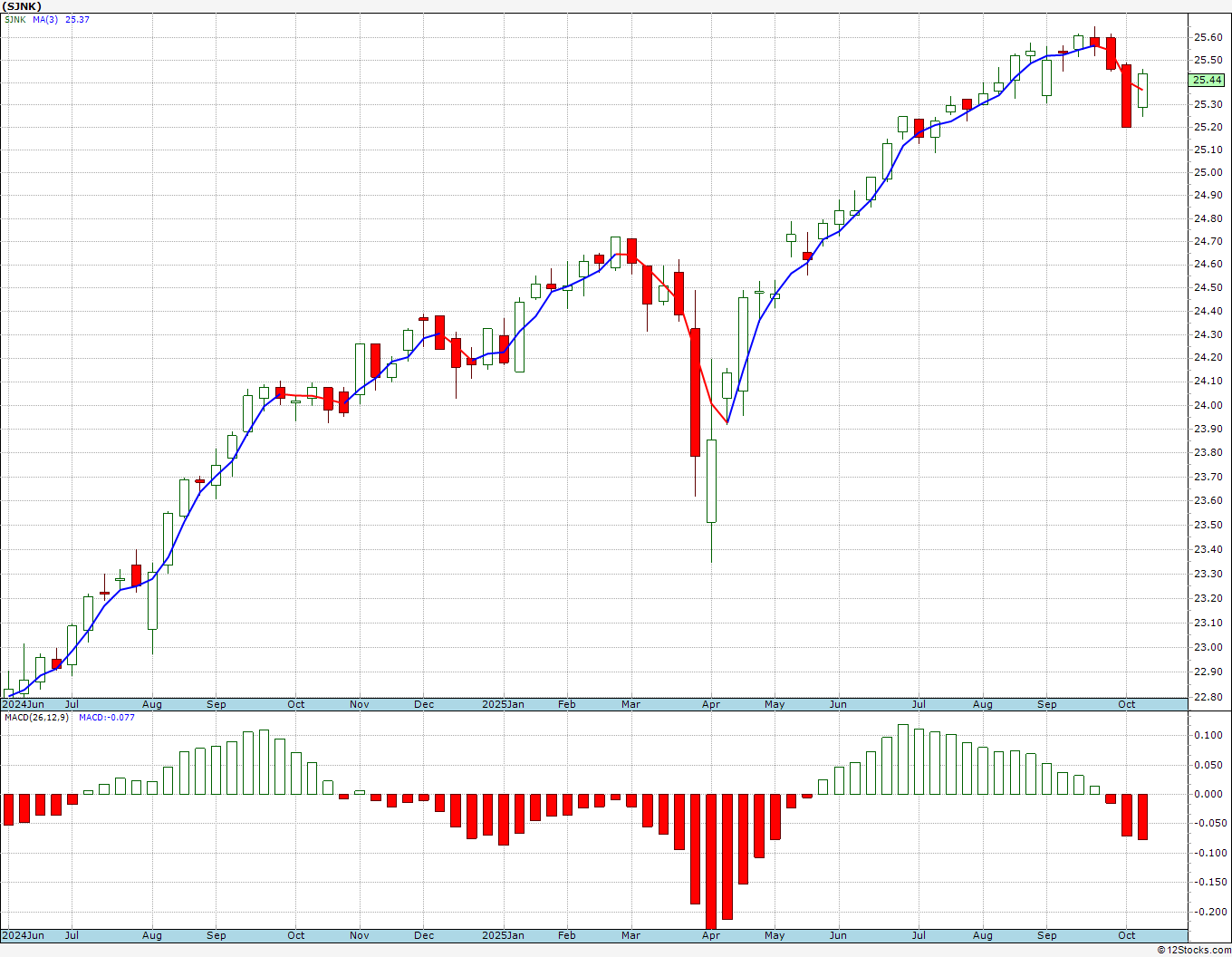Viewport: 1232px width, 957px height.
Task: Click the 24.50 price axis label
Action: click(x=1208, y=287)
